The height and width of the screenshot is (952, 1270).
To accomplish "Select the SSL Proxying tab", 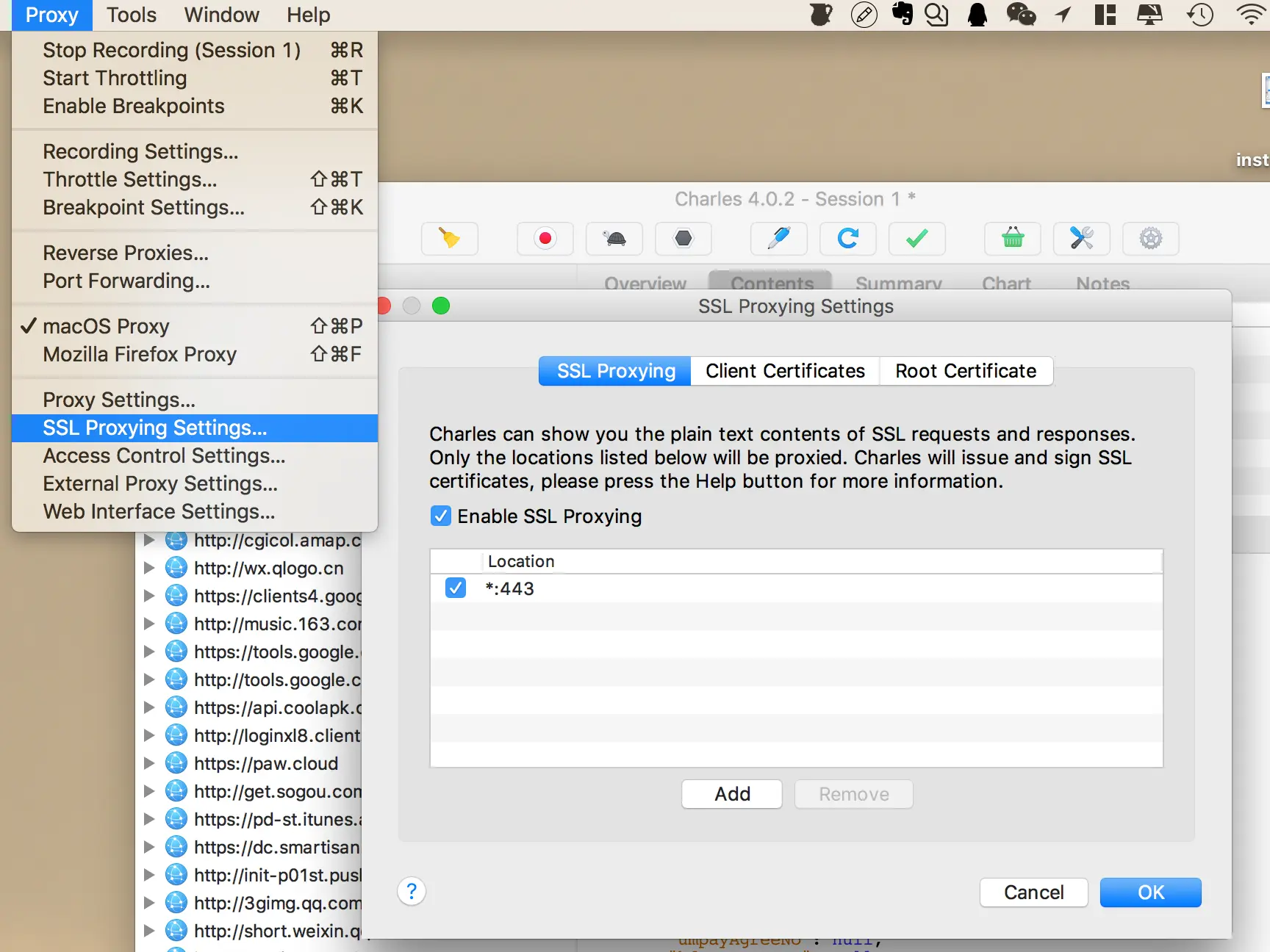I will click(x=616, y=371).
